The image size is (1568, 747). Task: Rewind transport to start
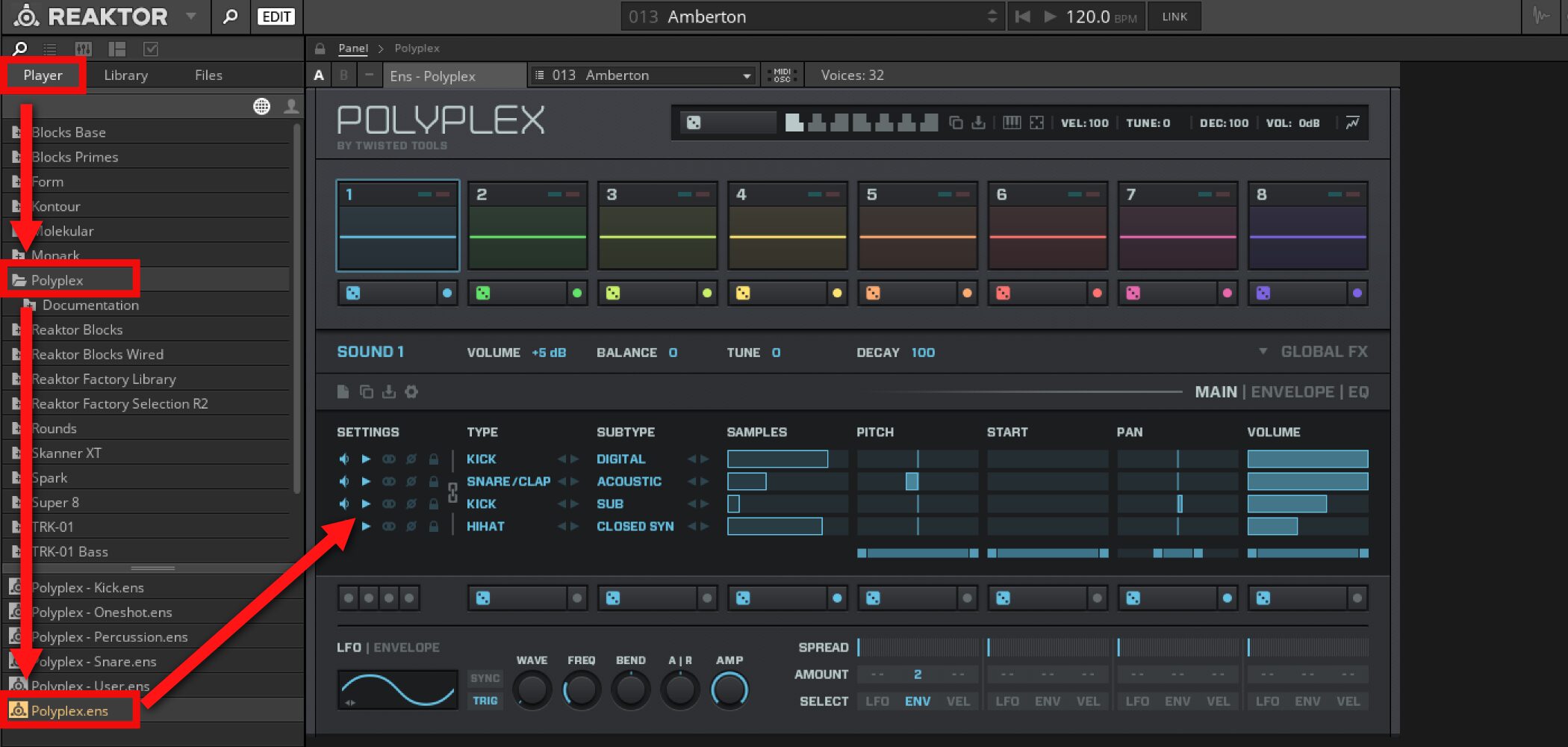coord(1023,16)
